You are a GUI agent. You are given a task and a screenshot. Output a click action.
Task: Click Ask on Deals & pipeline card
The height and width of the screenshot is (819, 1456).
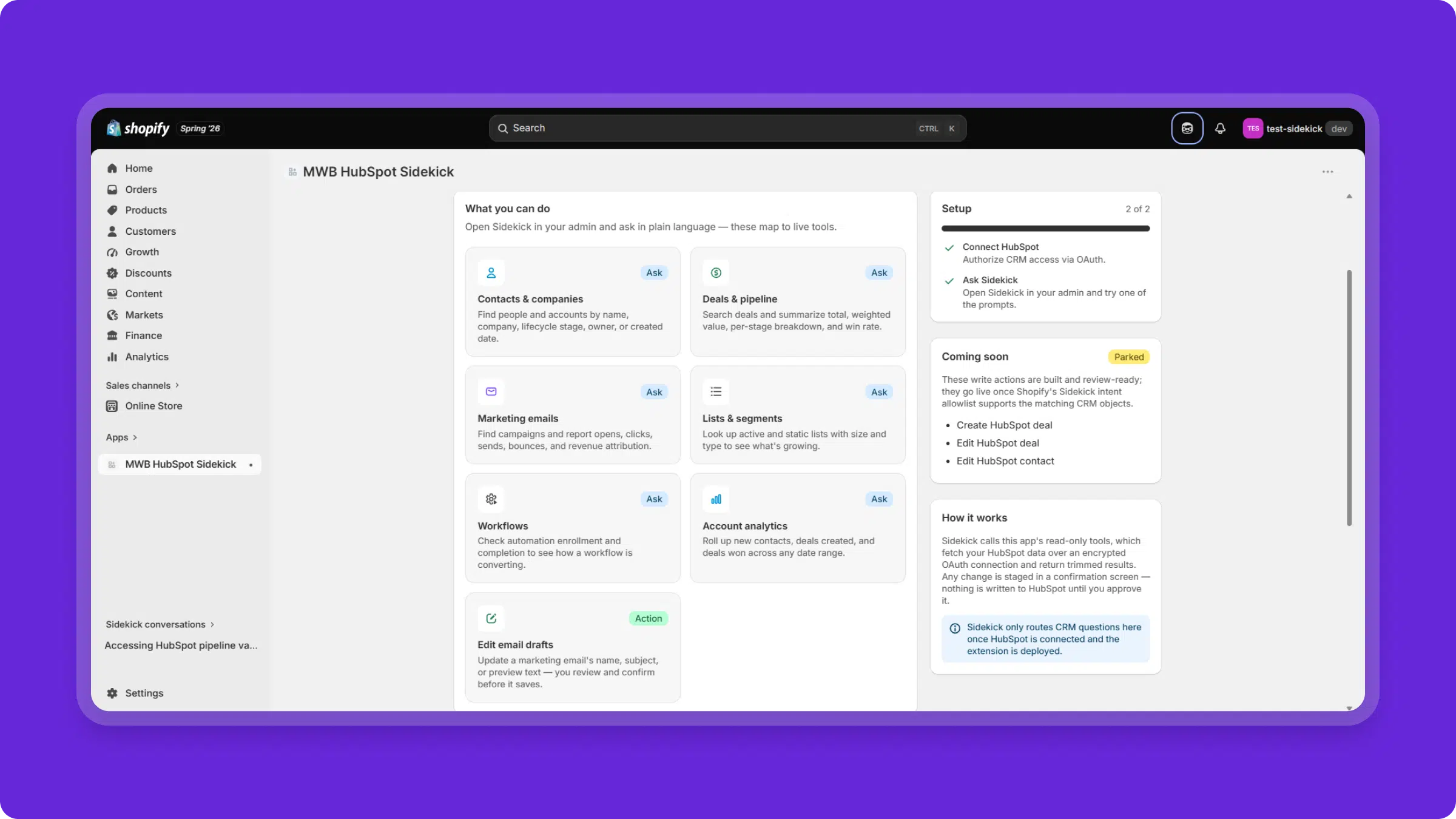point(879,273)
